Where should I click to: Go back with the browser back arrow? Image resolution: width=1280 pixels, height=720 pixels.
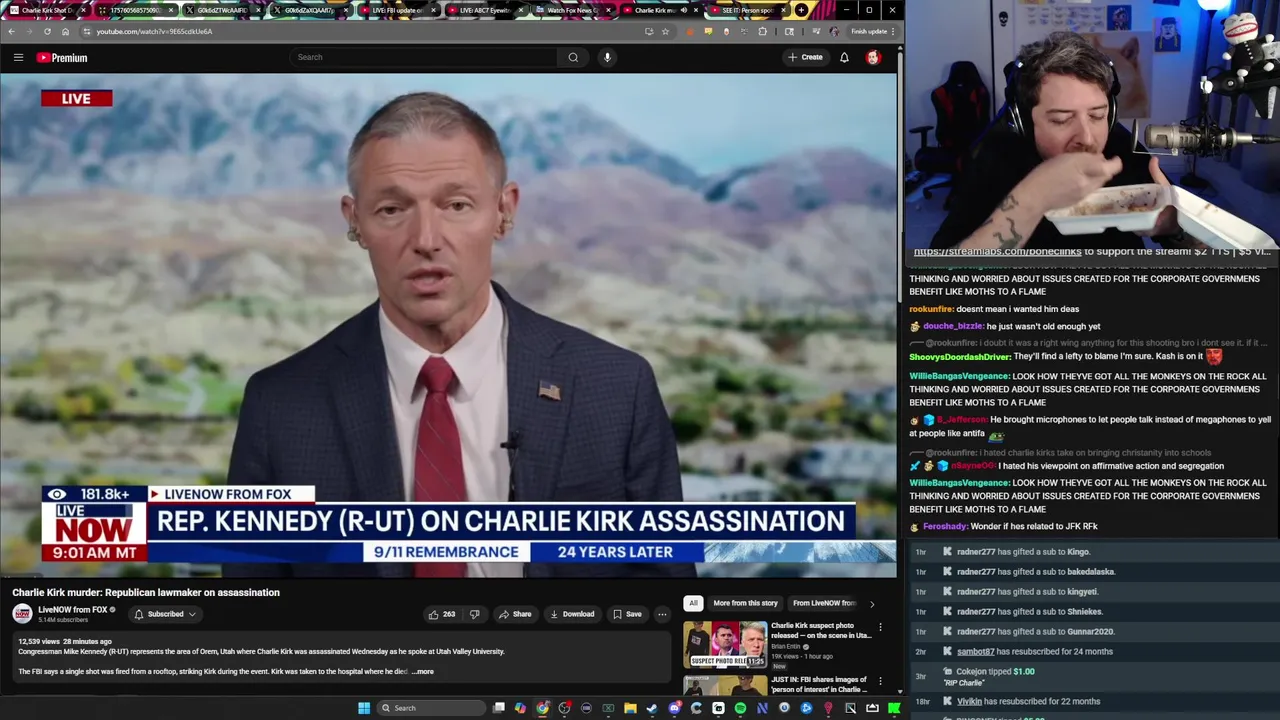pos(11,31)
